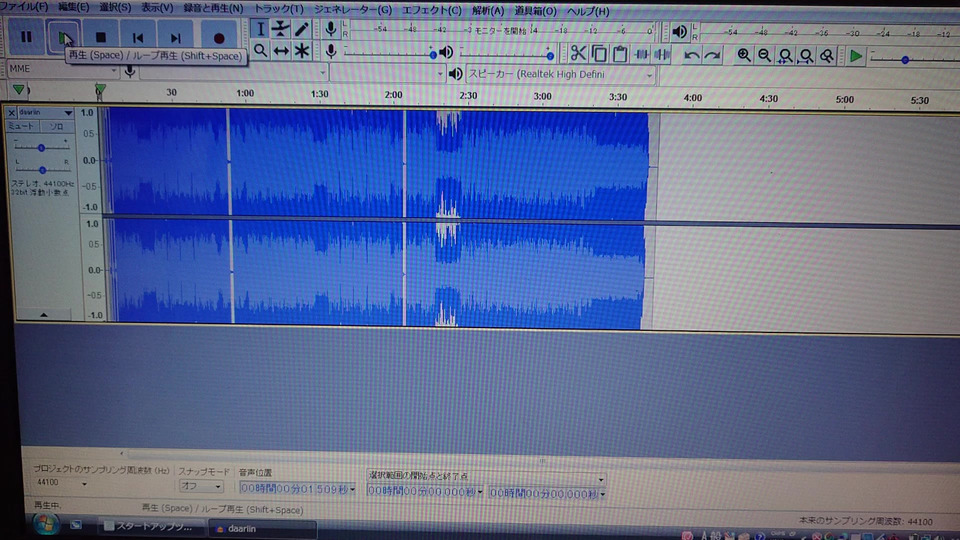Screen dimensions: 960x540
Task: Toggle ミュート on the daarlin track
Action: (x=21, y=126)
